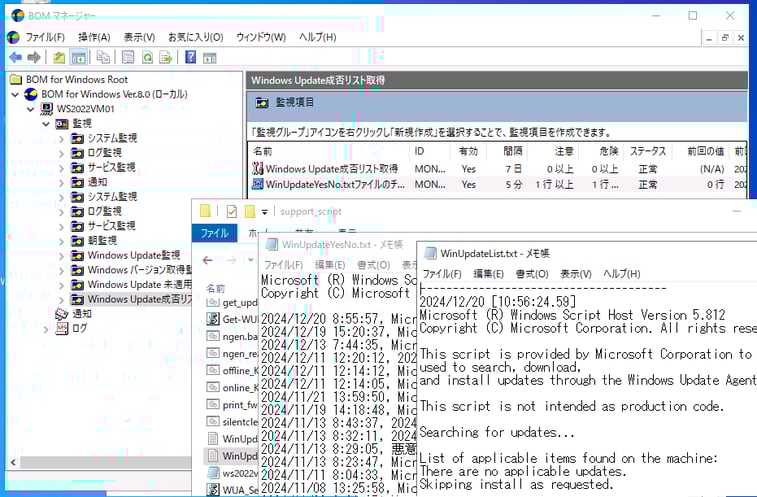The image size is (757, 497).
Task: Open the ファイル tab in support_script explorer
Action: pyautogui.click(x=214, y=233)
